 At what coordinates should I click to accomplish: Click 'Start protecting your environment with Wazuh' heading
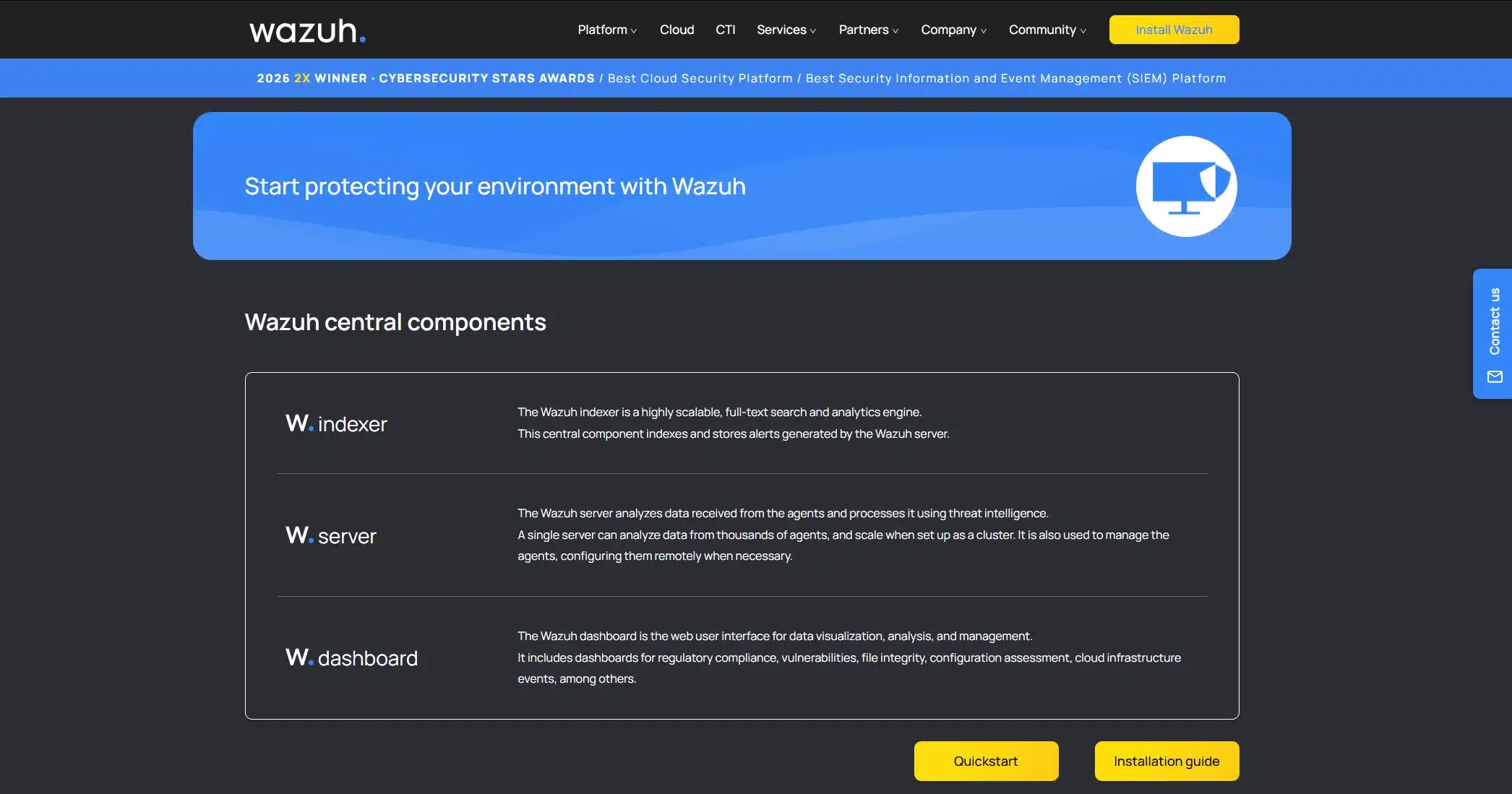click(x=495, y=186)
